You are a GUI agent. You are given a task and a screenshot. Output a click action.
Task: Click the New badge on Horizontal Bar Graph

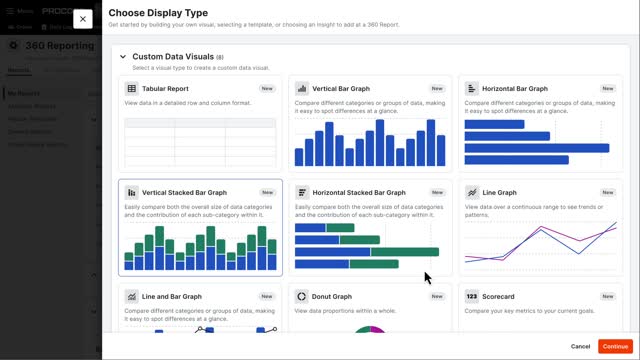point(608,89)
